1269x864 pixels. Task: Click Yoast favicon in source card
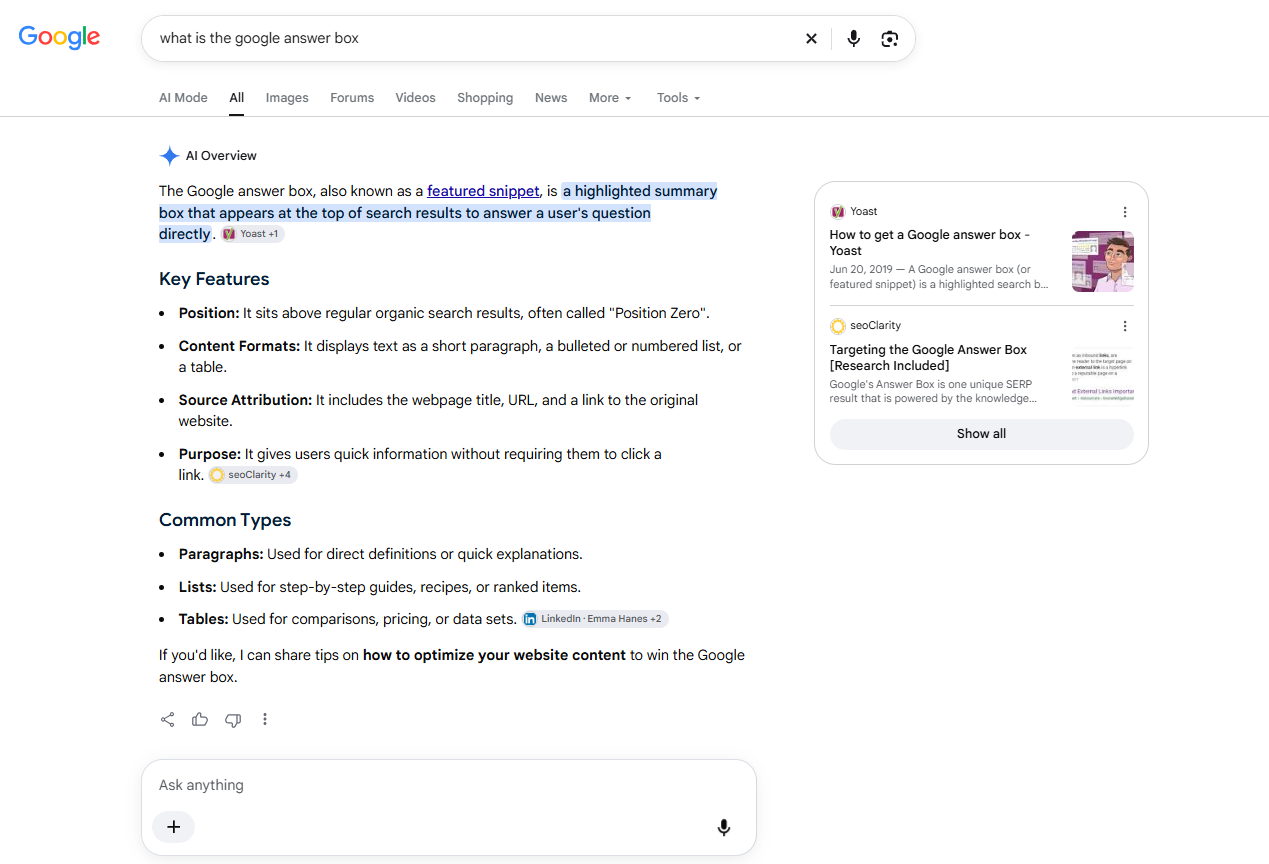click(838, 212)
